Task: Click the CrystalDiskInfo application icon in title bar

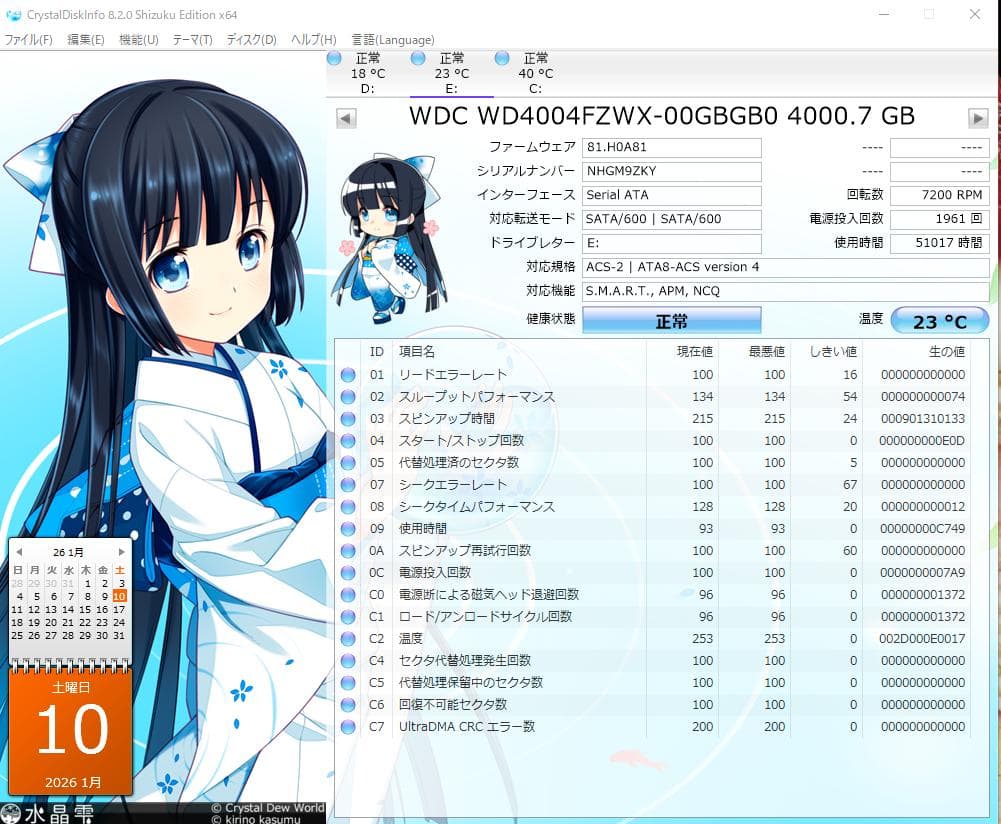Action: (x=12, y=14)
